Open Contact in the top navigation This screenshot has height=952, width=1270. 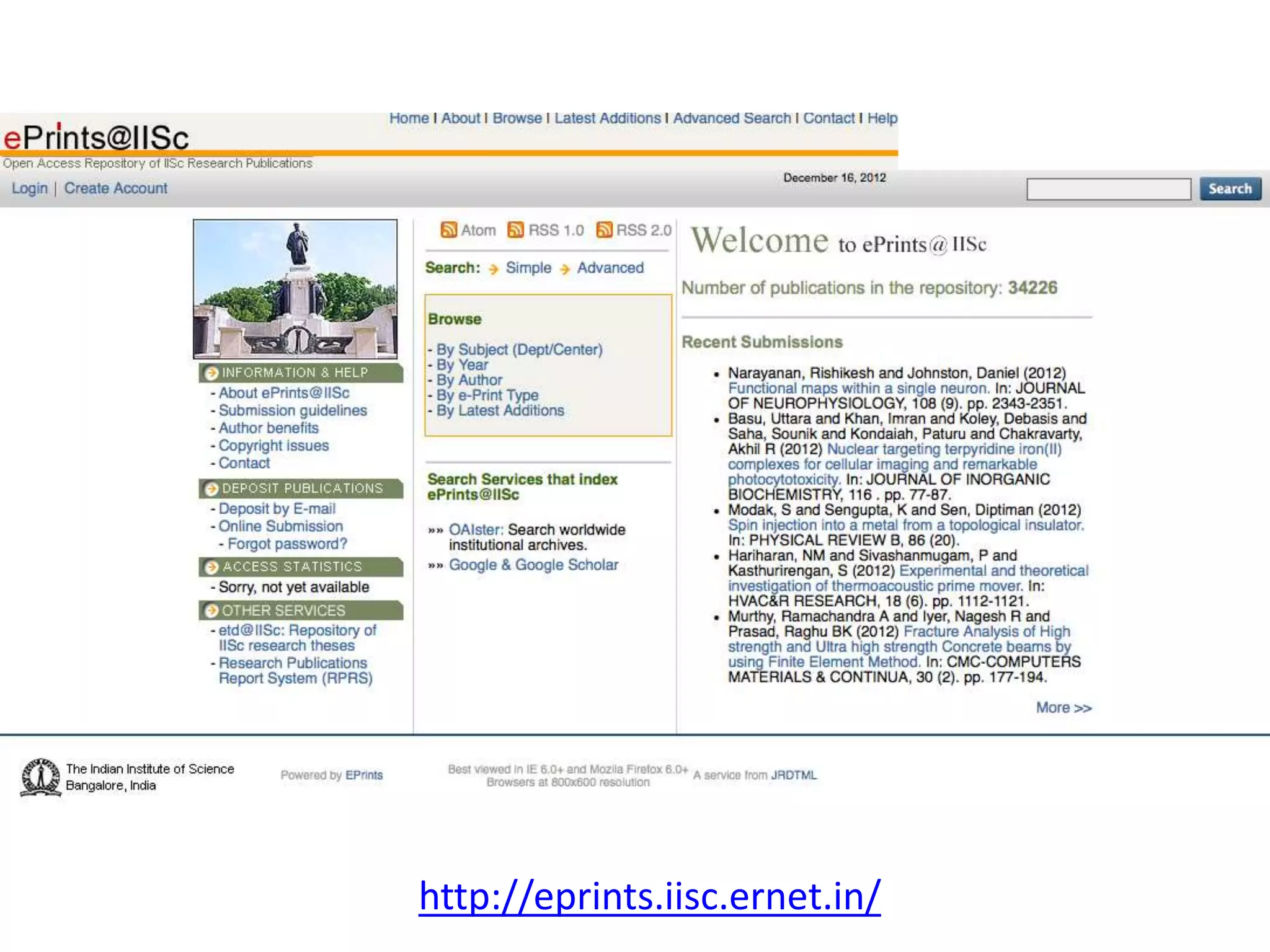pos(829,118)
